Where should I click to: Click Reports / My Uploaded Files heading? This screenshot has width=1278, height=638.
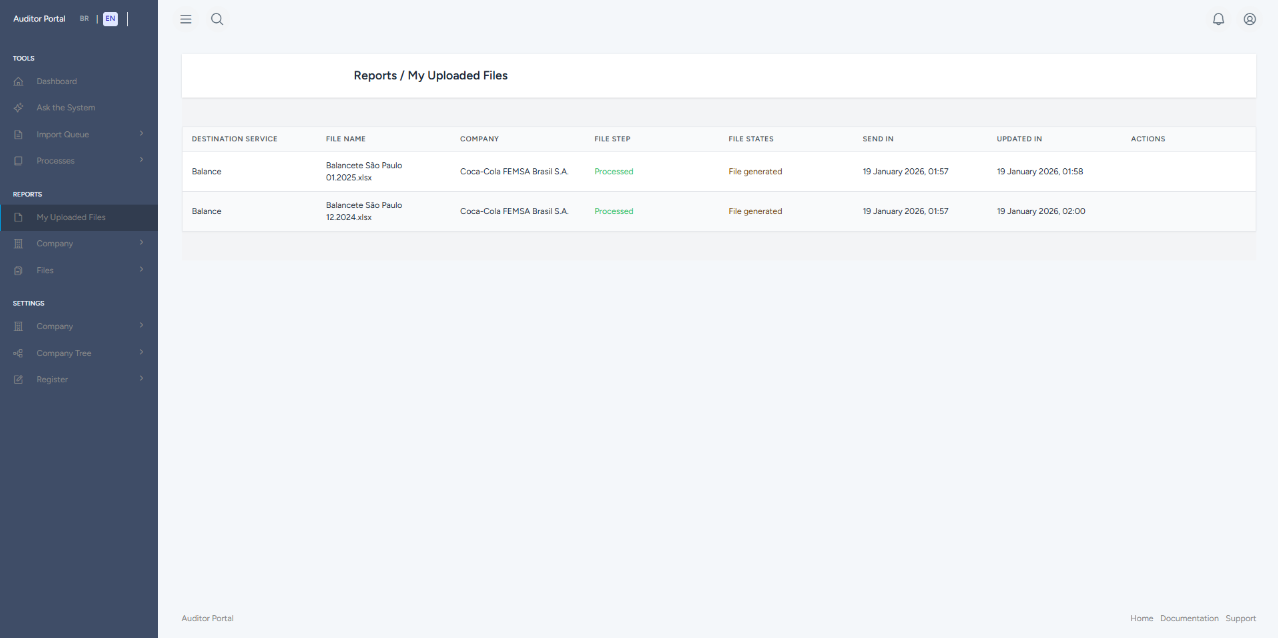pyautogui.click(x=431, y=76)
